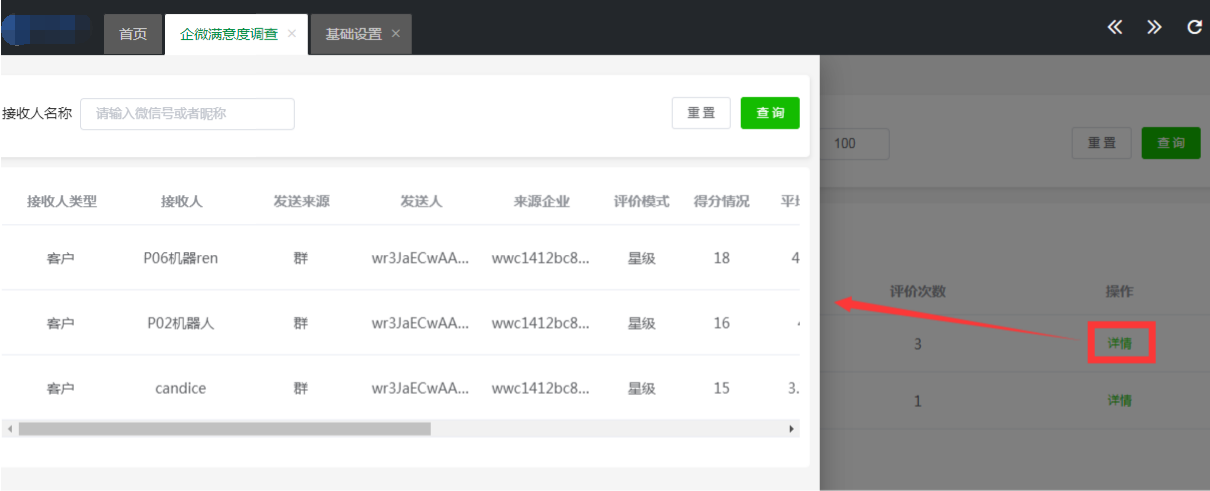Click the horizontal scrollbar left arrow
Screen dimensions: 1210x491
point(9,429)
